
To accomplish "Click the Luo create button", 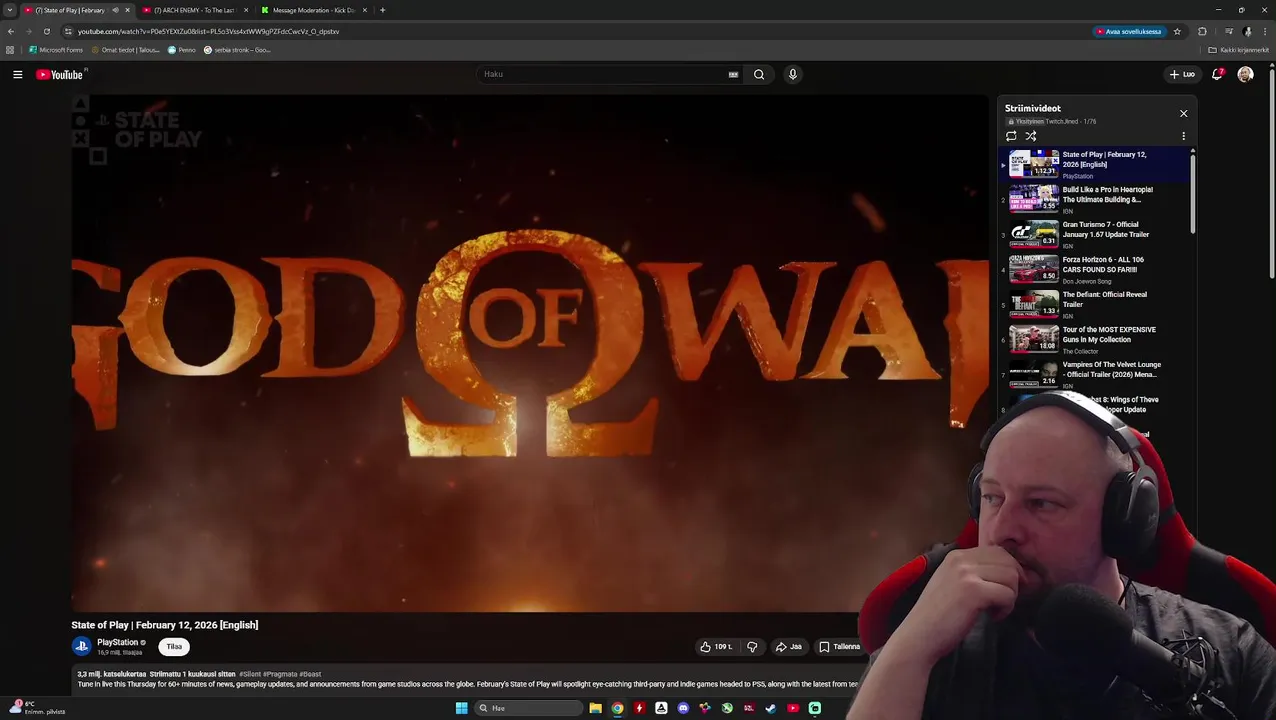I will (x=1182, y=74).
